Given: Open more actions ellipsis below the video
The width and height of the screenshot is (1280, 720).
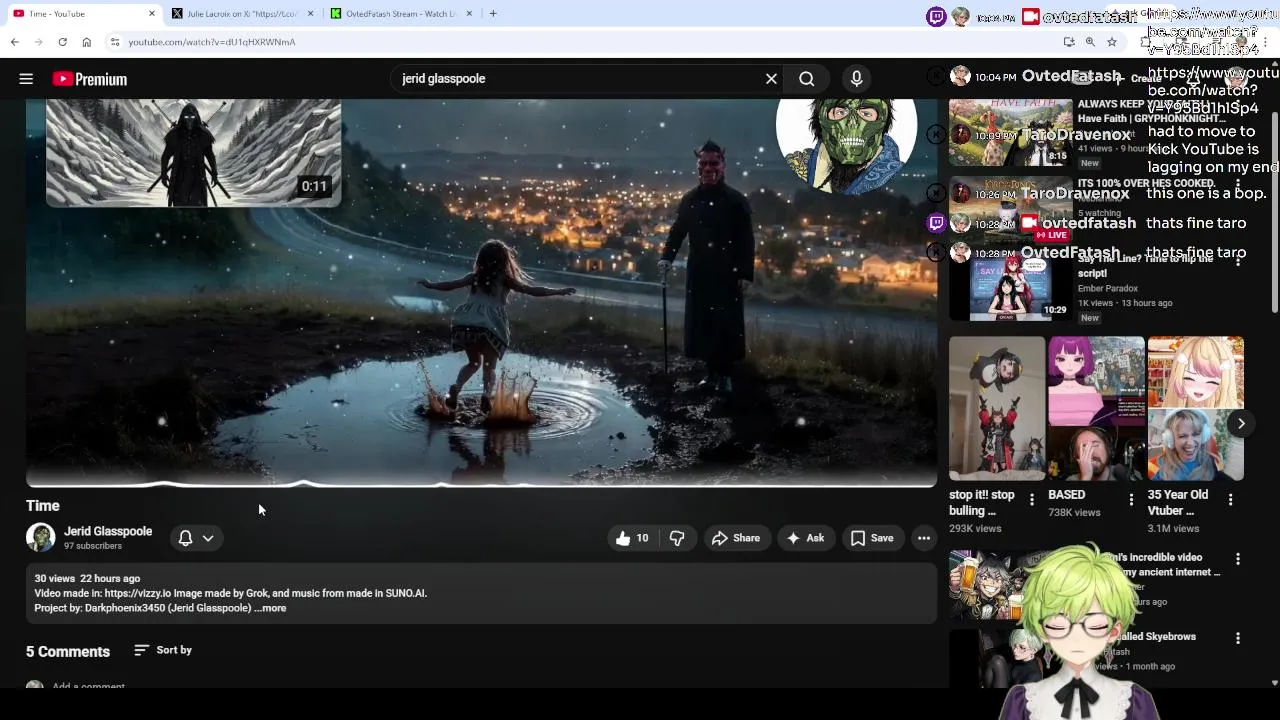Looking at the screenshot, I should (x=924, y=538).
